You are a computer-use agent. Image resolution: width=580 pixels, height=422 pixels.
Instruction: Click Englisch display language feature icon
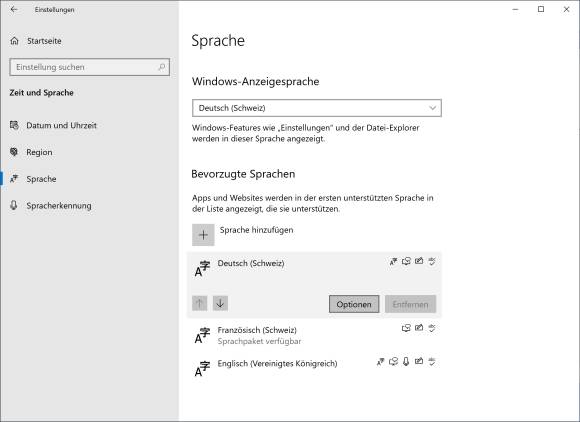(x=380, y=362)
